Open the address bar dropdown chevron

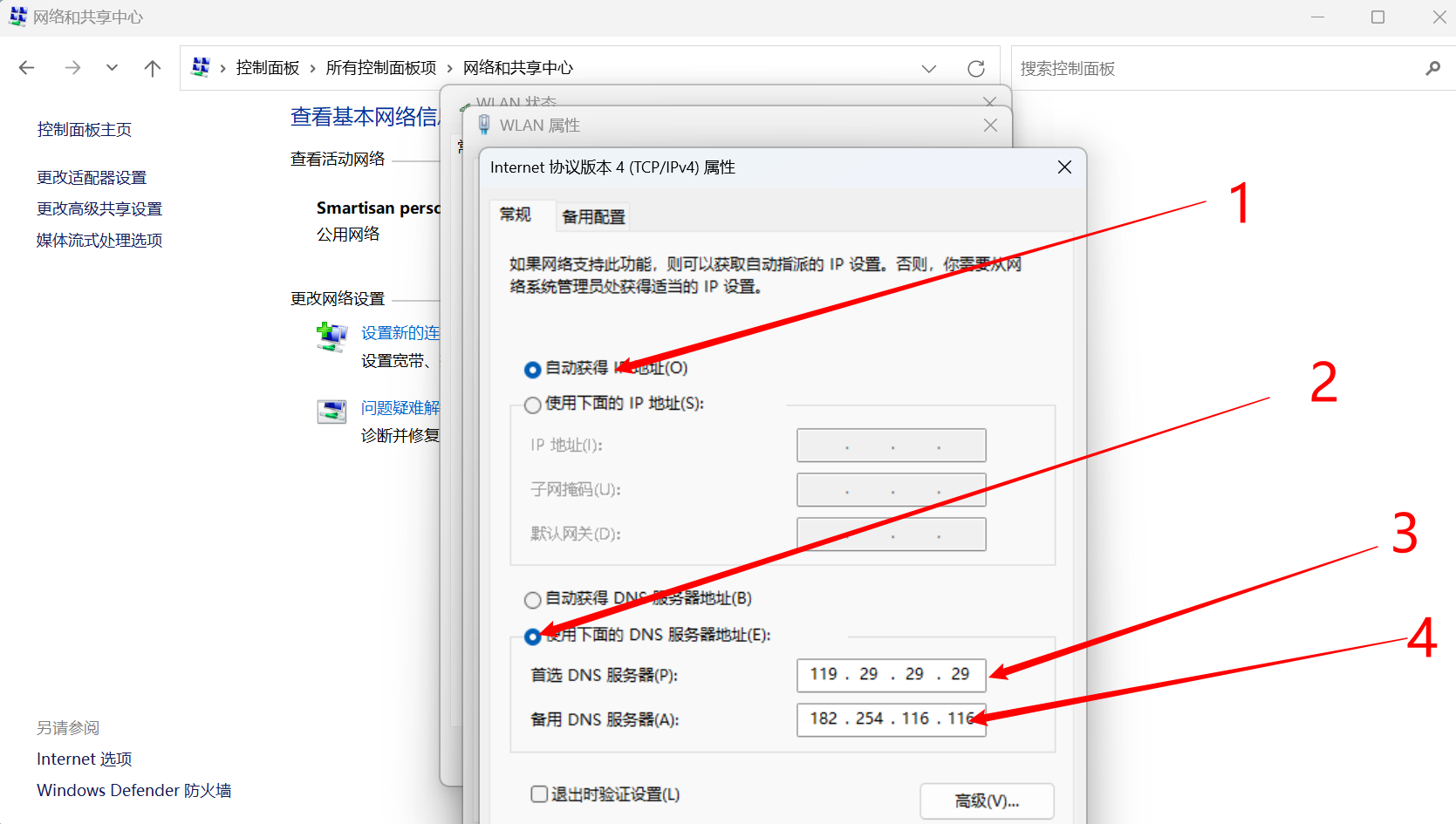pyautogui.click(x=929, y=68)
